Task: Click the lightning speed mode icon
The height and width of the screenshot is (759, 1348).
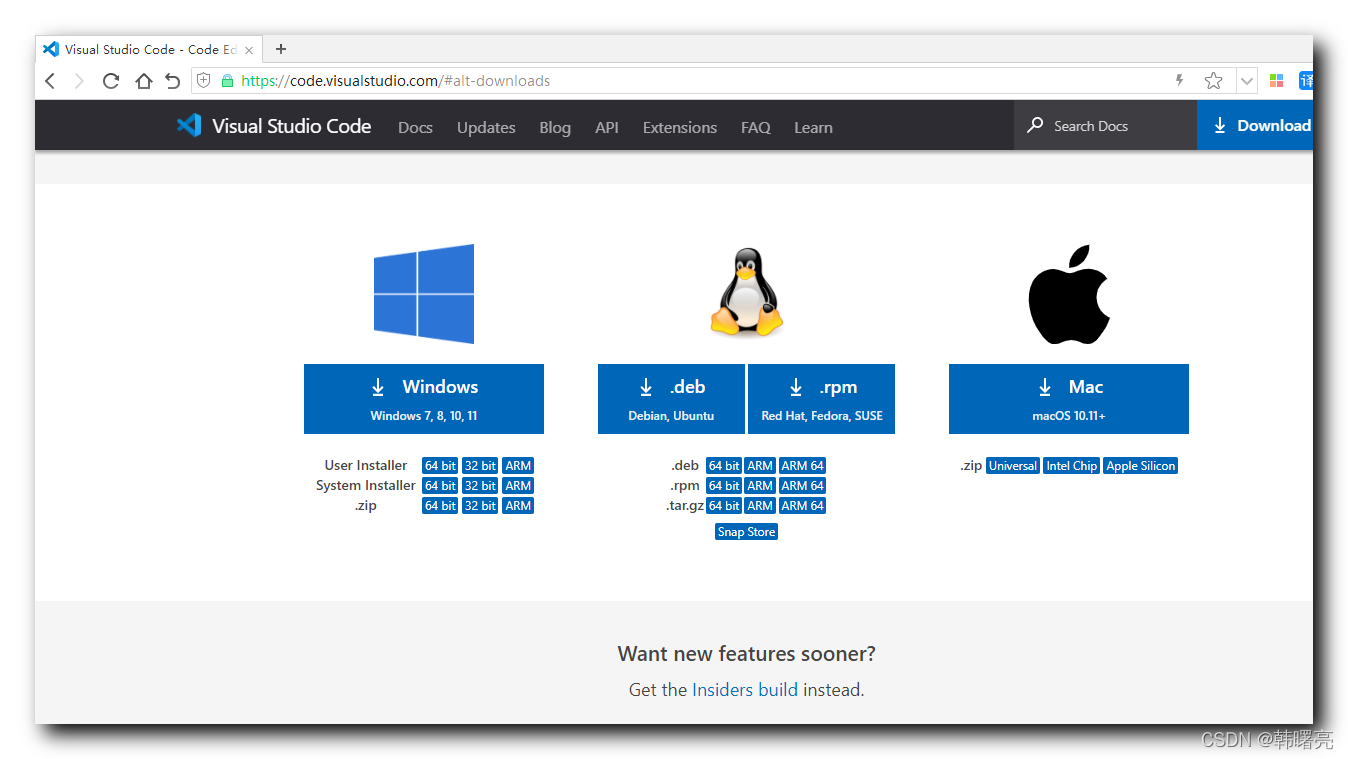Action: tap(1179, 81)
